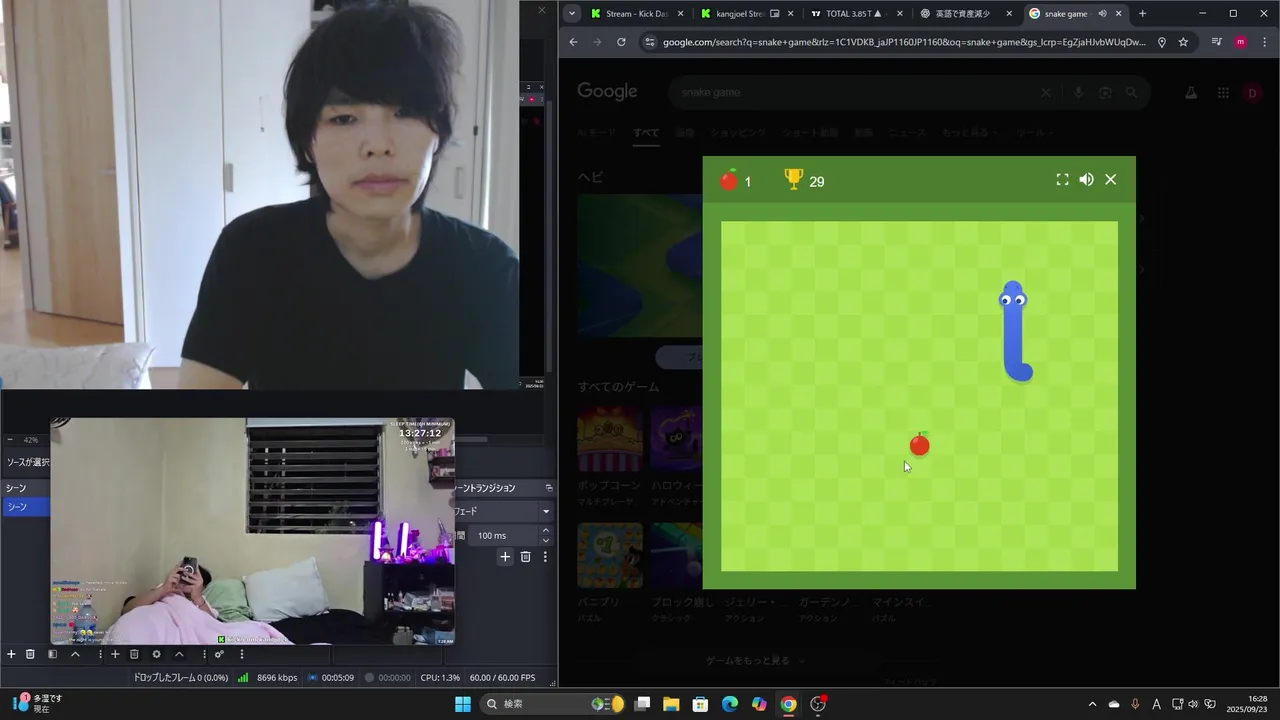
Task: Open the ポップコーン game thumbnail
Action: (x=610, y=439)
